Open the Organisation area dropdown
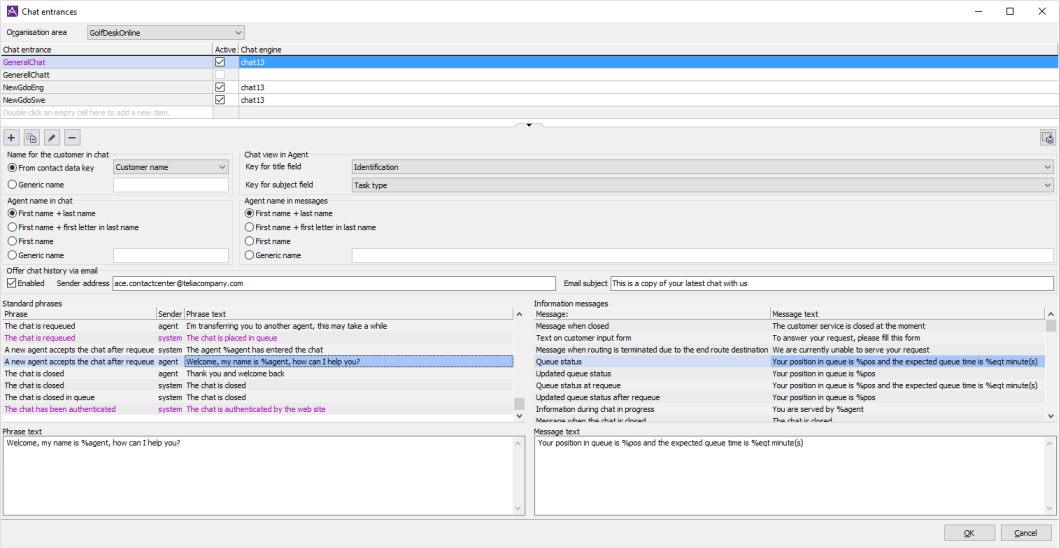This screenshot has height=548, width=1060. [164, 33]
